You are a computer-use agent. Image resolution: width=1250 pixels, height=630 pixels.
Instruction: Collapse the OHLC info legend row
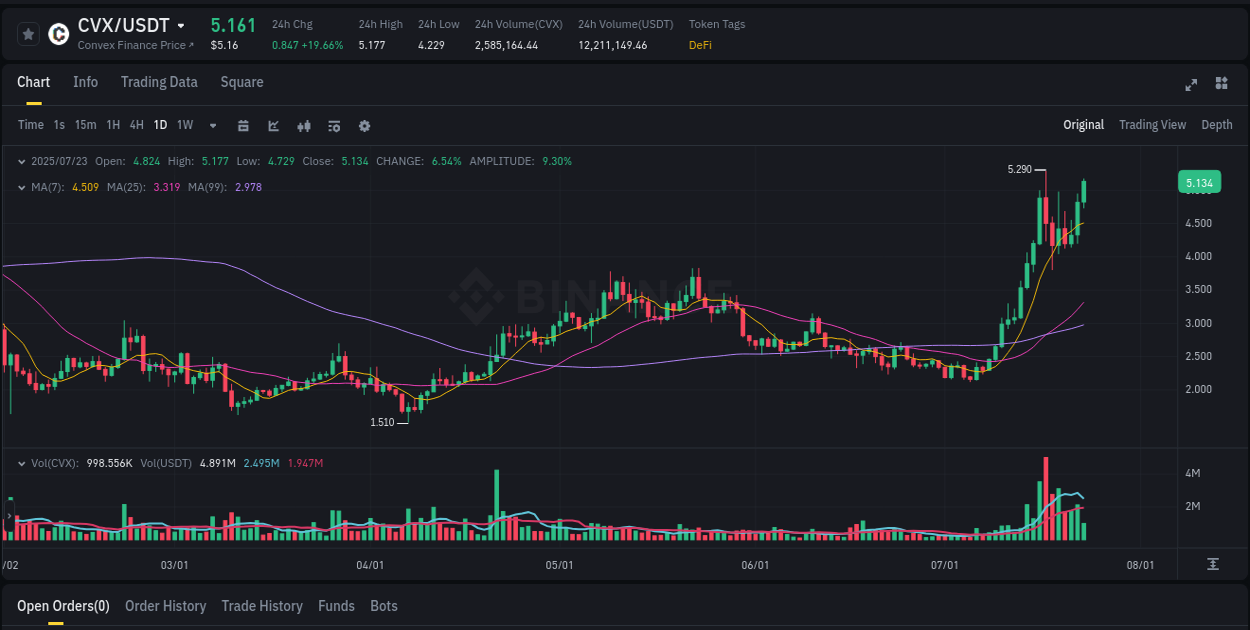[22, 161]
